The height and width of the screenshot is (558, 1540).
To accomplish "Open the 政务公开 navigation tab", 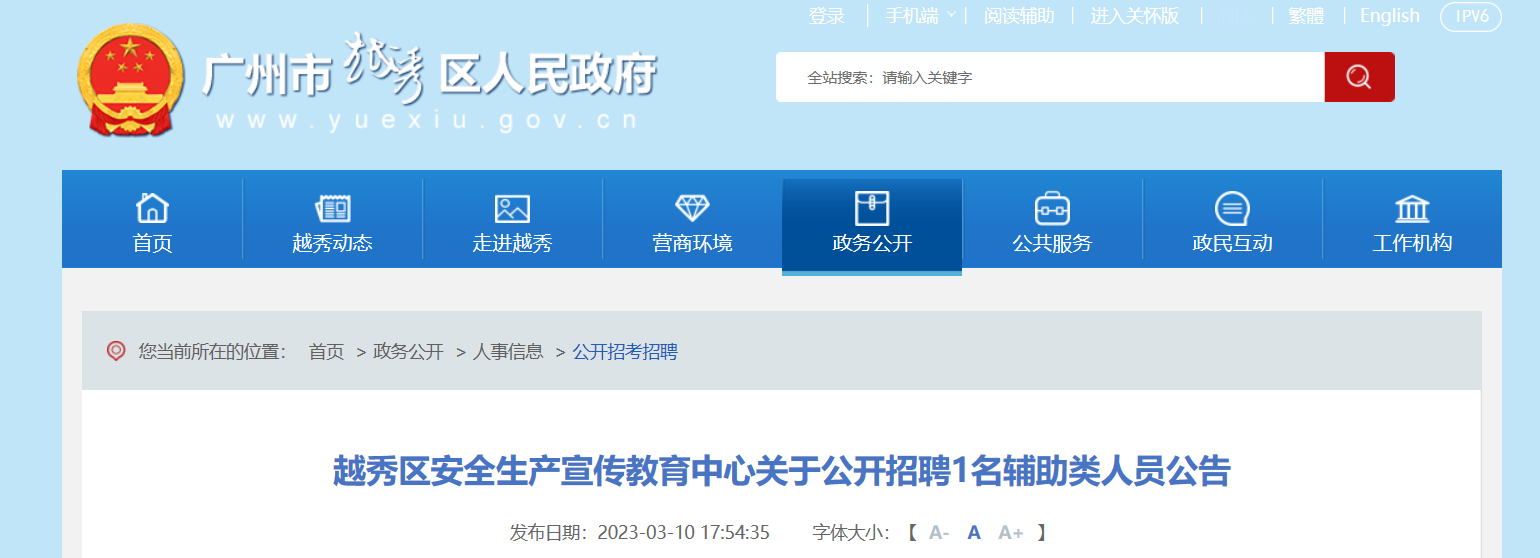I will pyautogui.click(x=872, y=224).
